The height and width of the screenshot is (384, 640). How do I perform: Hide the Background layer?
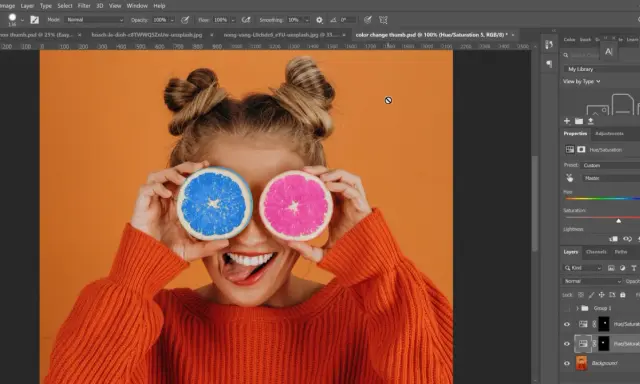pyautogui.click(x=567, y=363)
